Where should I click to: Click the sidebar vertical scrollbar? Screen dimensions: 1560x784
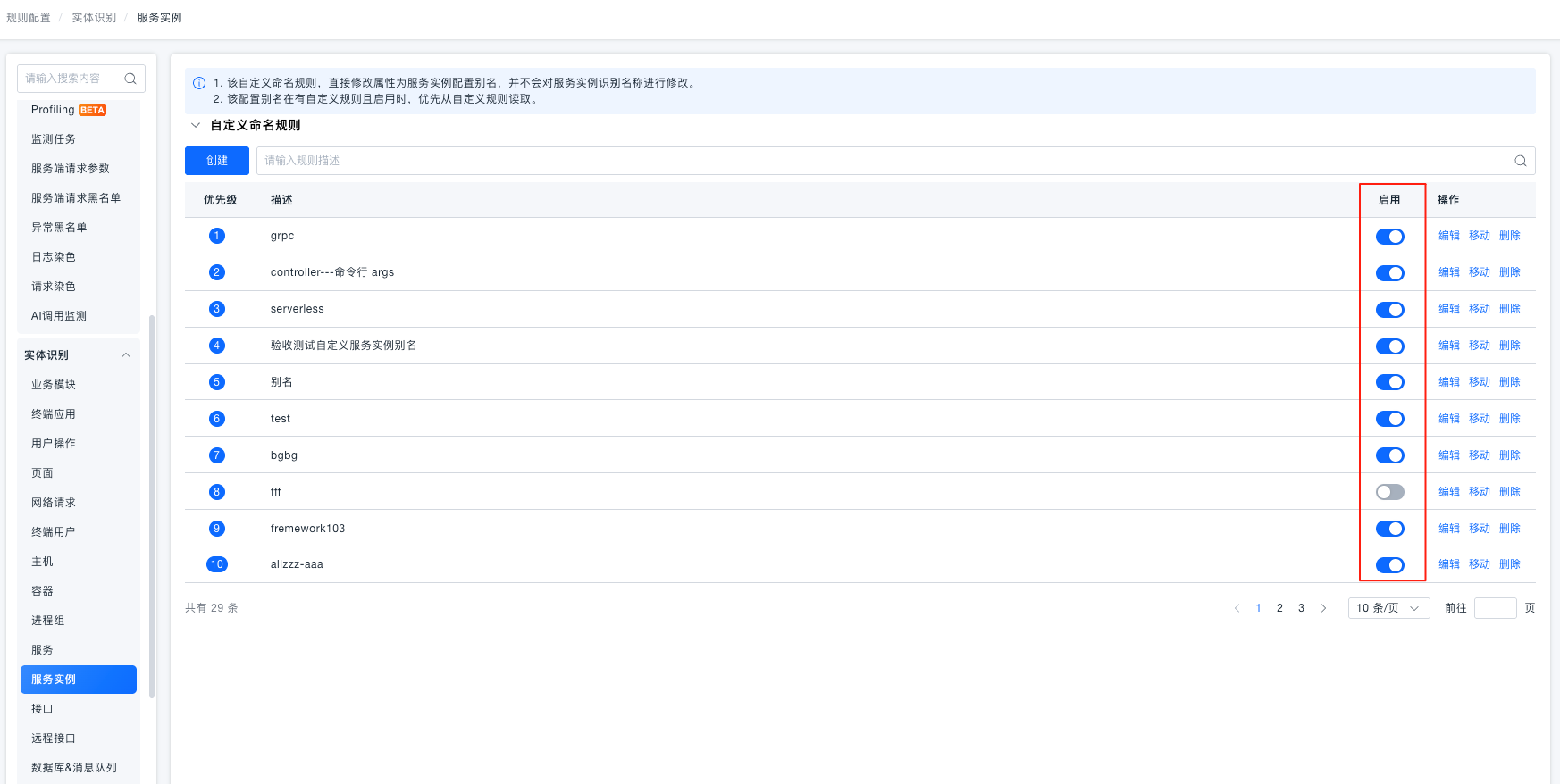pos(152,505)
